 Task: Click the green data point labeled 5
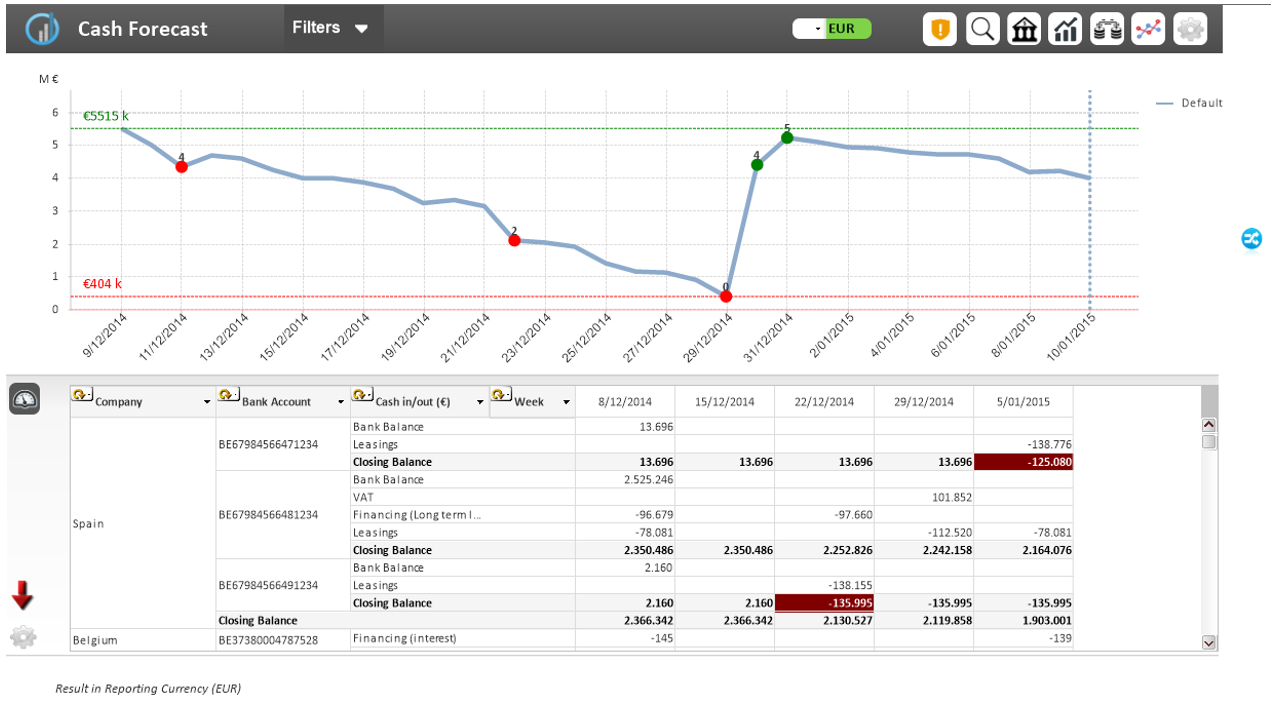pos(786,137)
